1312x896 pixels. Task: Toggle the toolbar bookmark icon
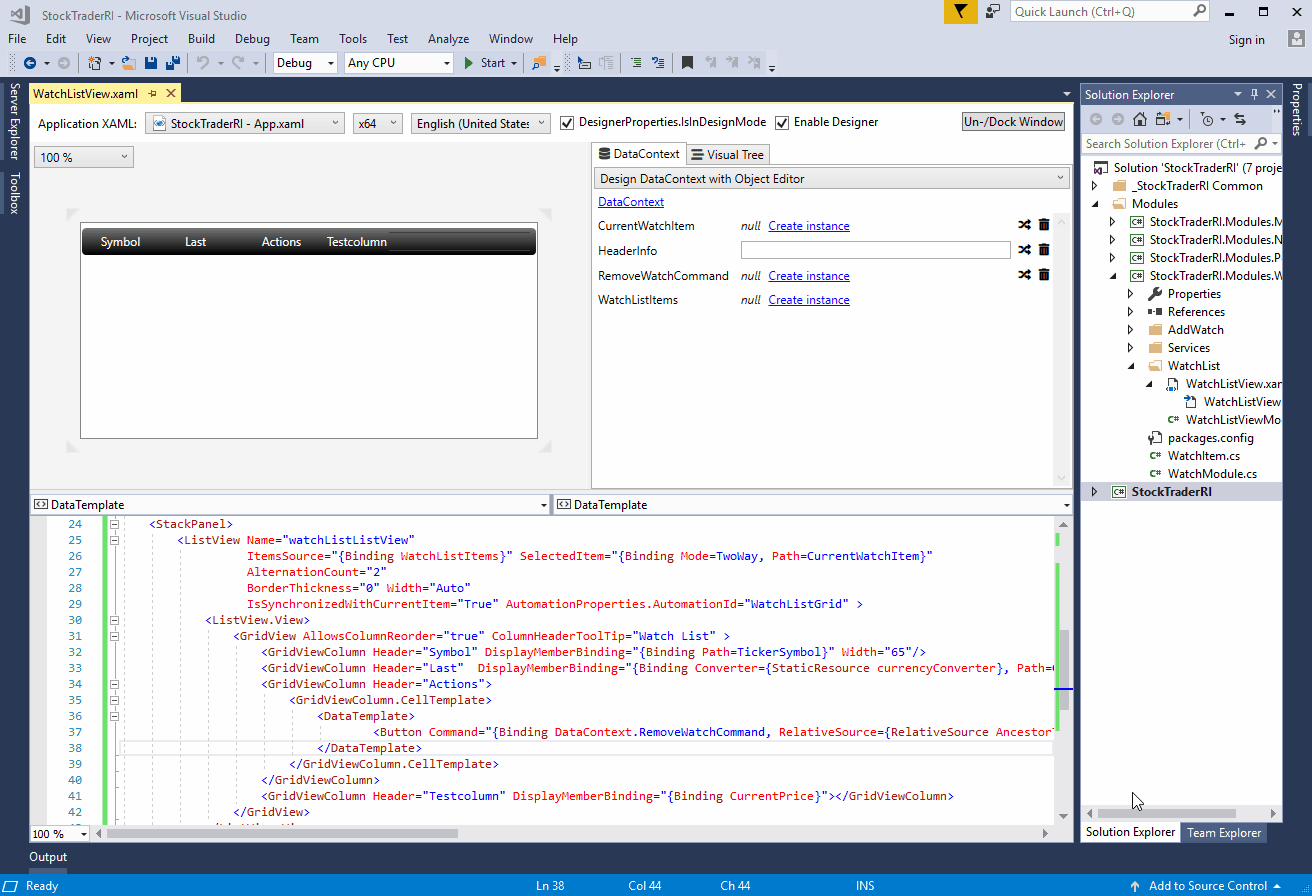(687, 62)
